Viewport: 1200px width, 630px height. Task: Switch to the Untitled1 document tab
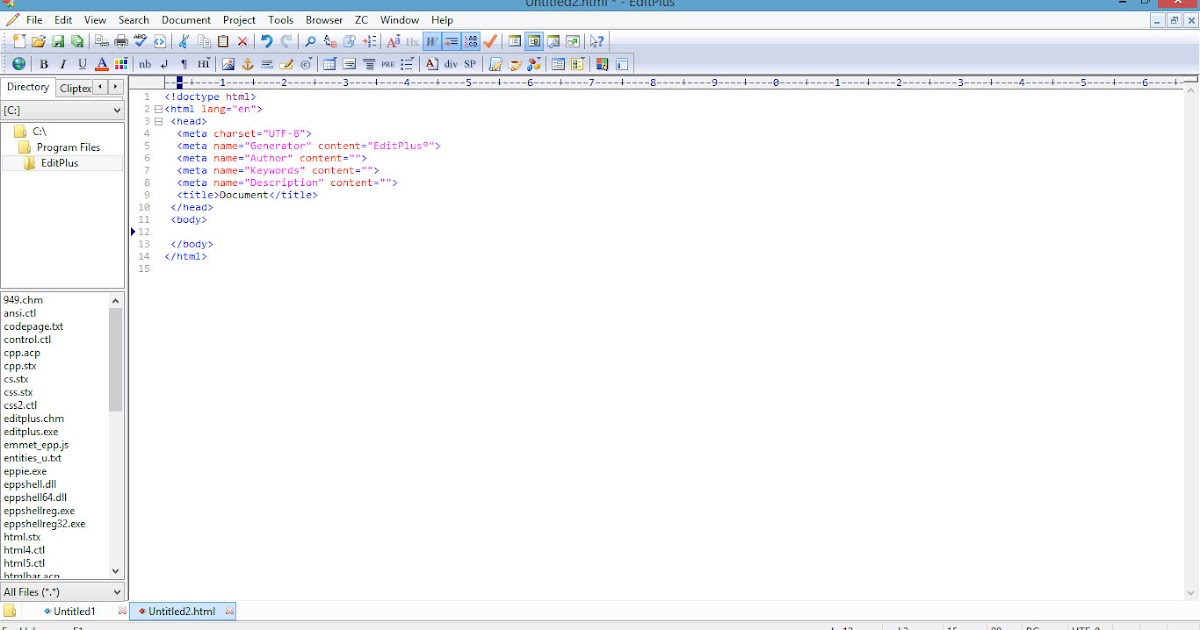click(x=74, y=611)
